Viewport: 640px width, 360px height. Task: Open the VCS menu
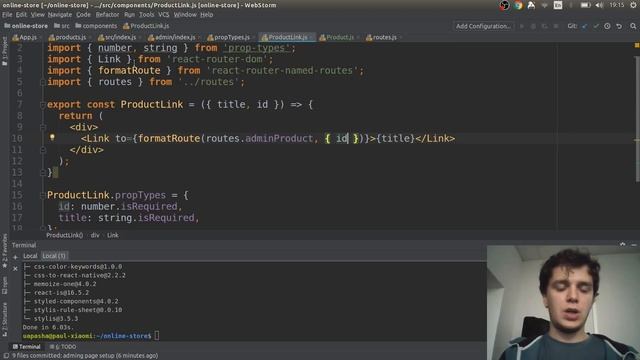164,15
